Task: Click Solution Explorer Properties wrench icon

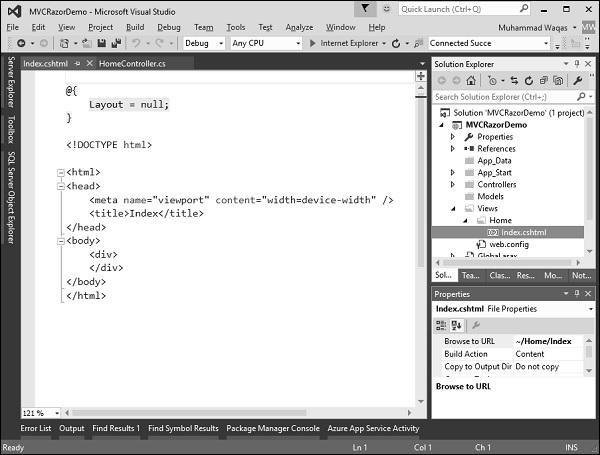Action: tap(577, 80)
